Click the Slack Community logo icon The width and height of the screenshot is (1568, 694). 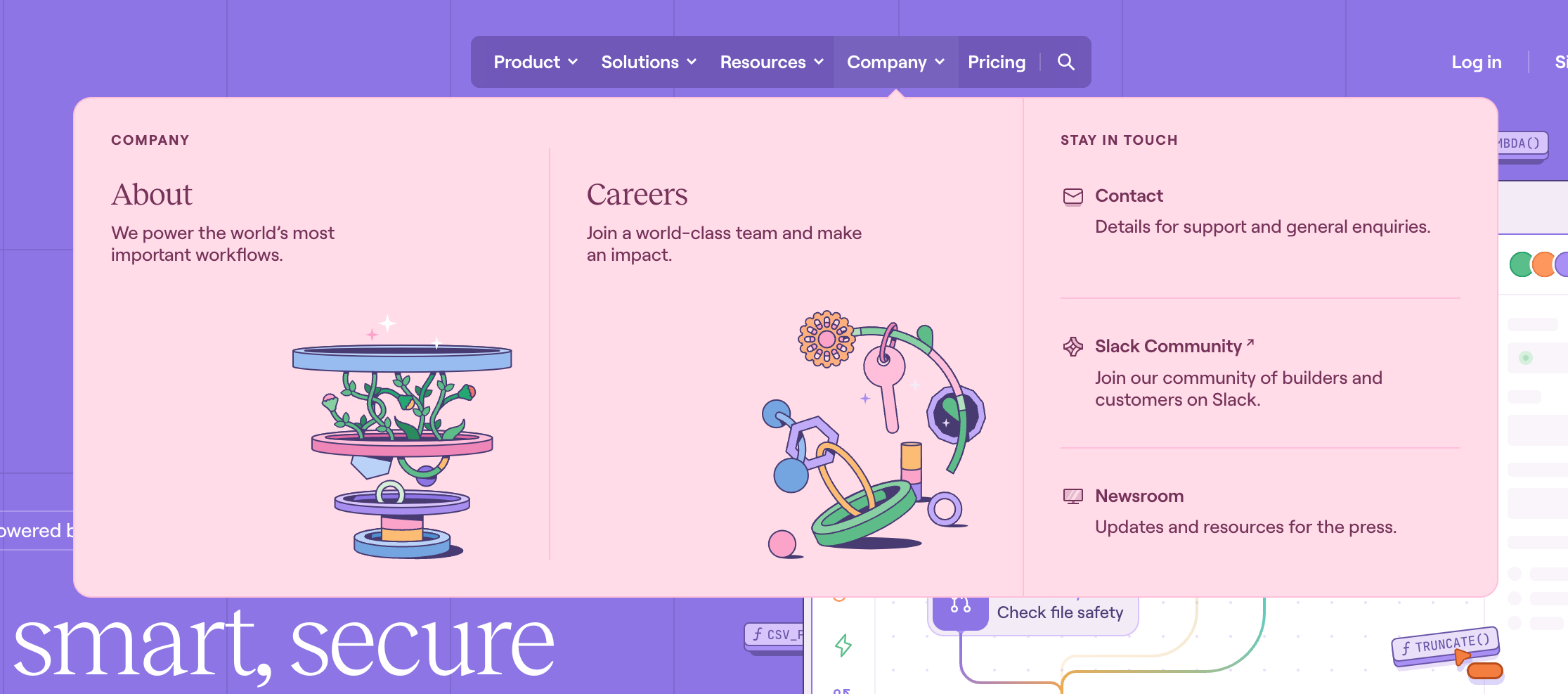click(x=1073, y=347)
